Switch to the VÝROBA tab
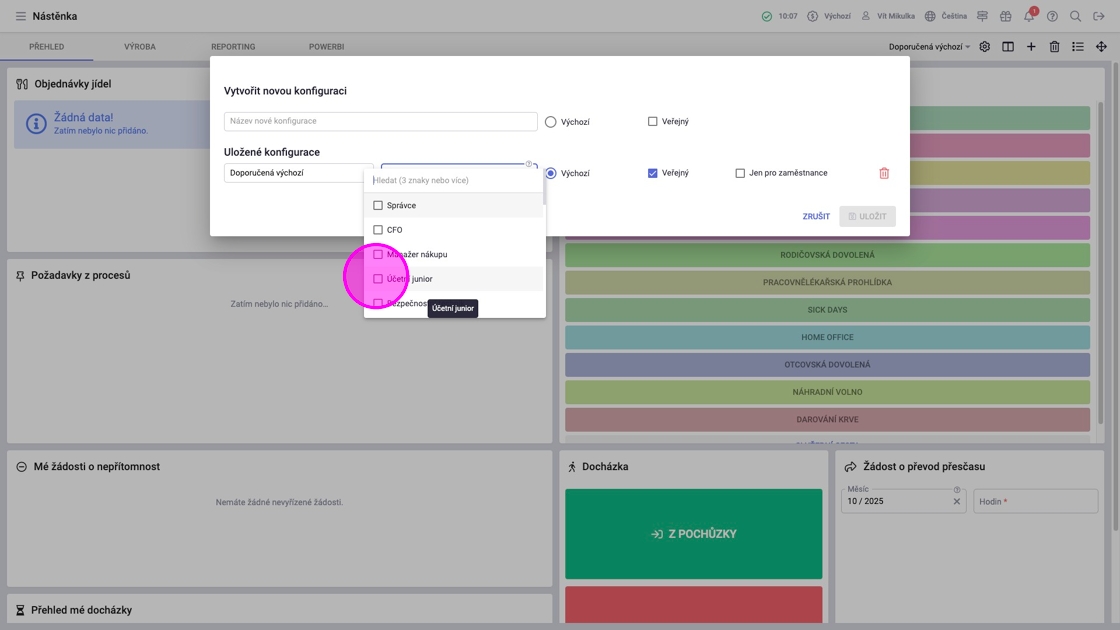Screen dimensions: 1120x630 click(x=139, y=46)
